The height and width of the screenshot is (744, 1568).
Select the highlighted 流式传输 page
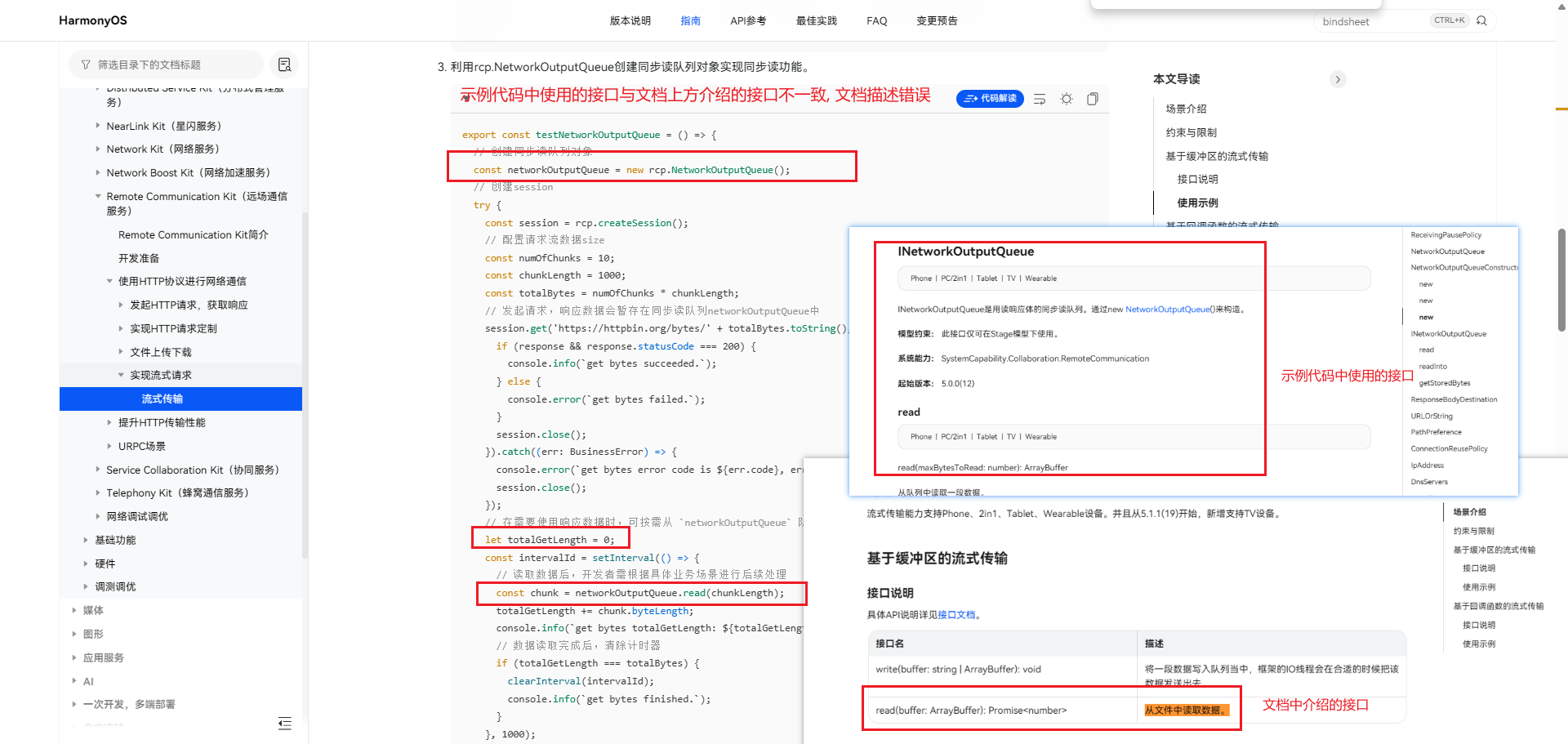180,399
